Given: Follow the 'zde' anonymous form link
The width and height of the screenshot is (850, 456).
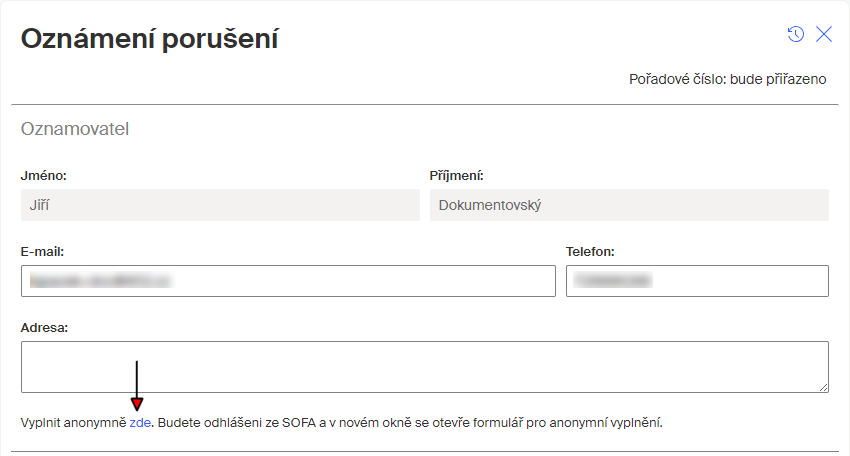Looking at the screenshot, I should point(140,422).
